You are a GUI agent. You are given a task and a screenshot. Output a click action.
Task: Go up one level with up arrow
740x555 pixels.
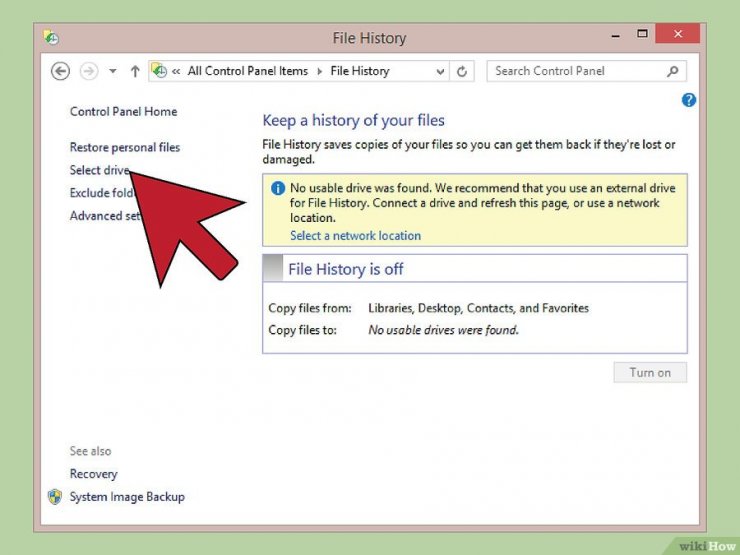click(135, 71)
